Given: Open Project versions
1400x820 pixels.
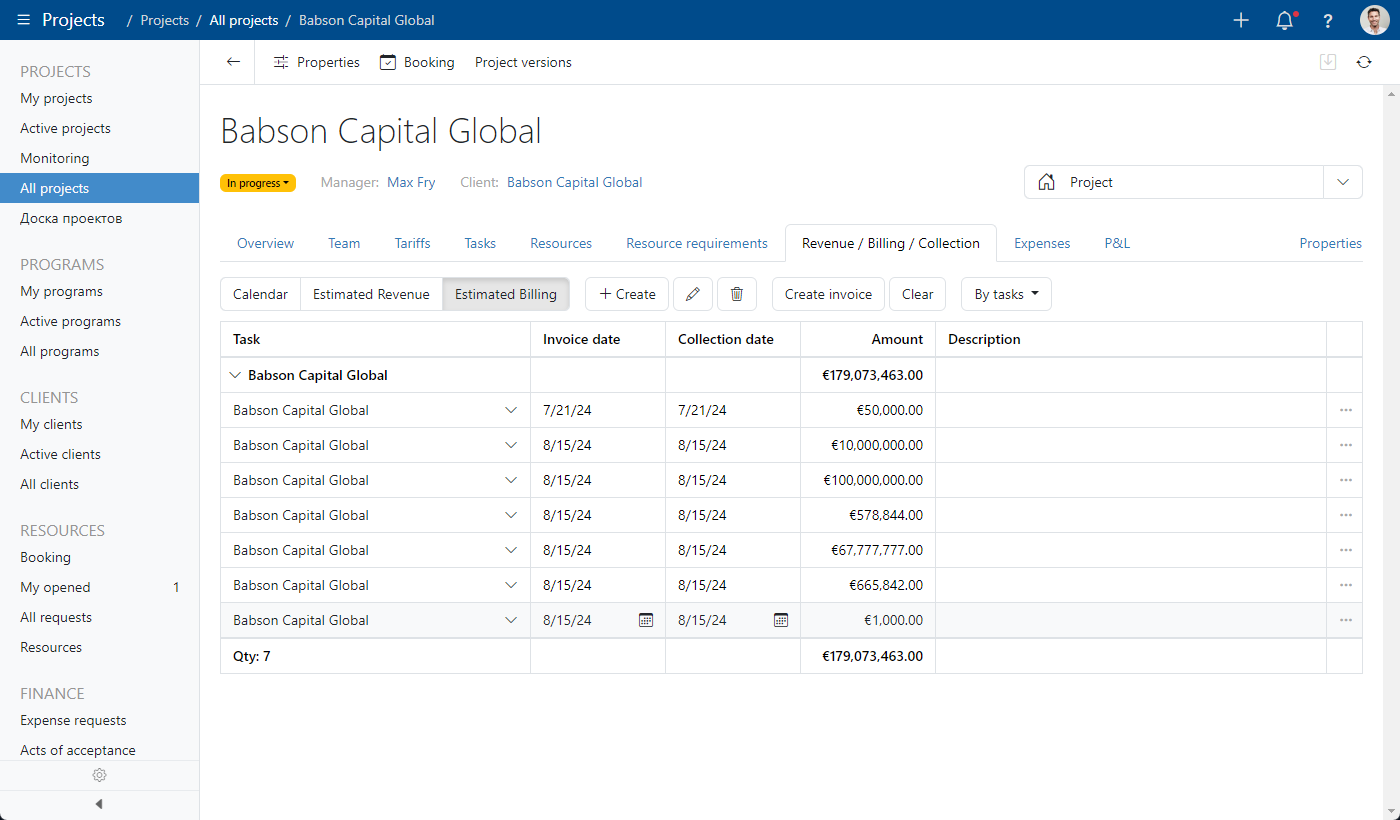Looking at the screenshot, I should click(523, 62).
